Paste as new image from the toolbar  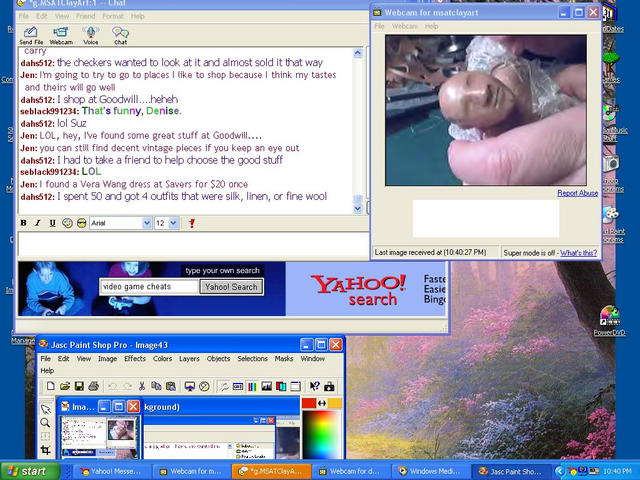click(171, 386)
